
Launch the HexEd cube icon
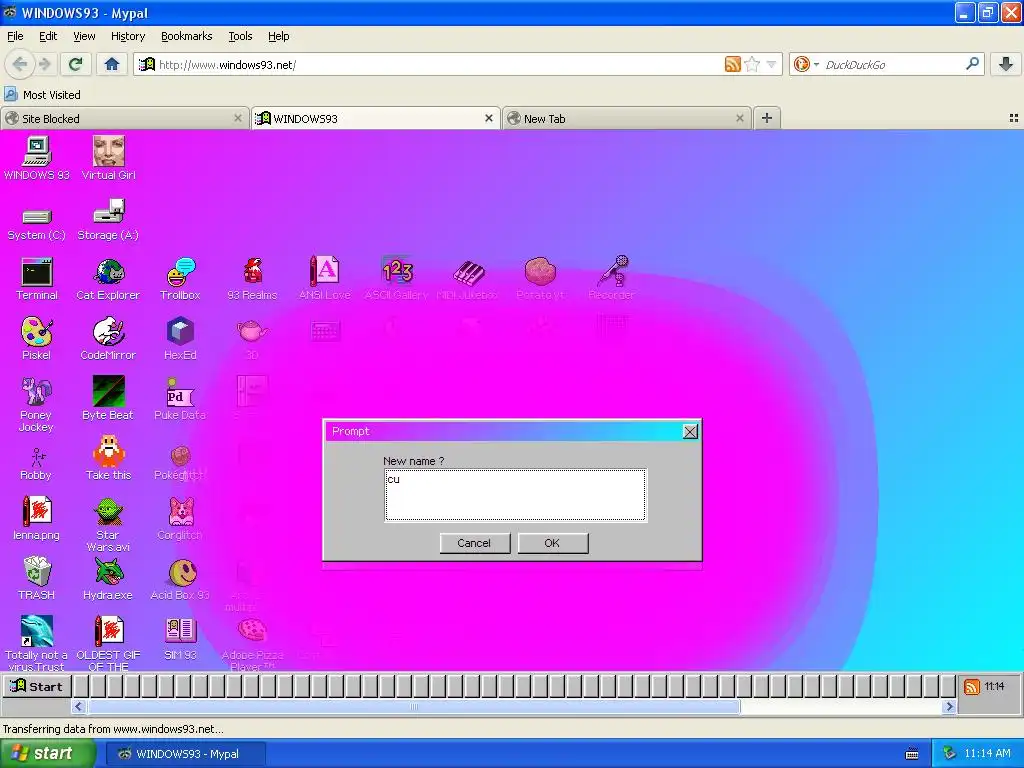click(x=180, y=339)
